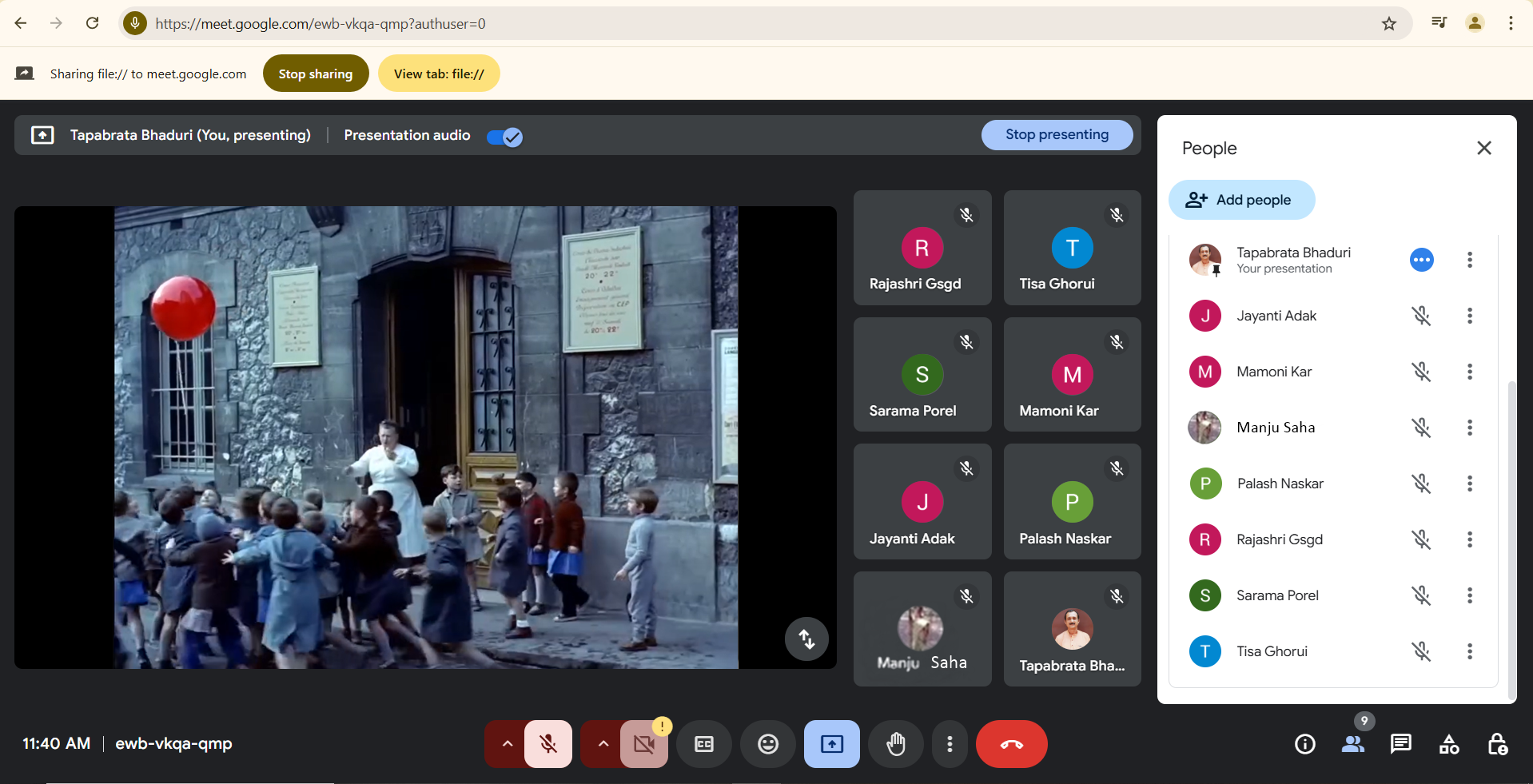The image size is (1533, 784).
Task: Click the Stop presenting button
Action: point(1057,135)
